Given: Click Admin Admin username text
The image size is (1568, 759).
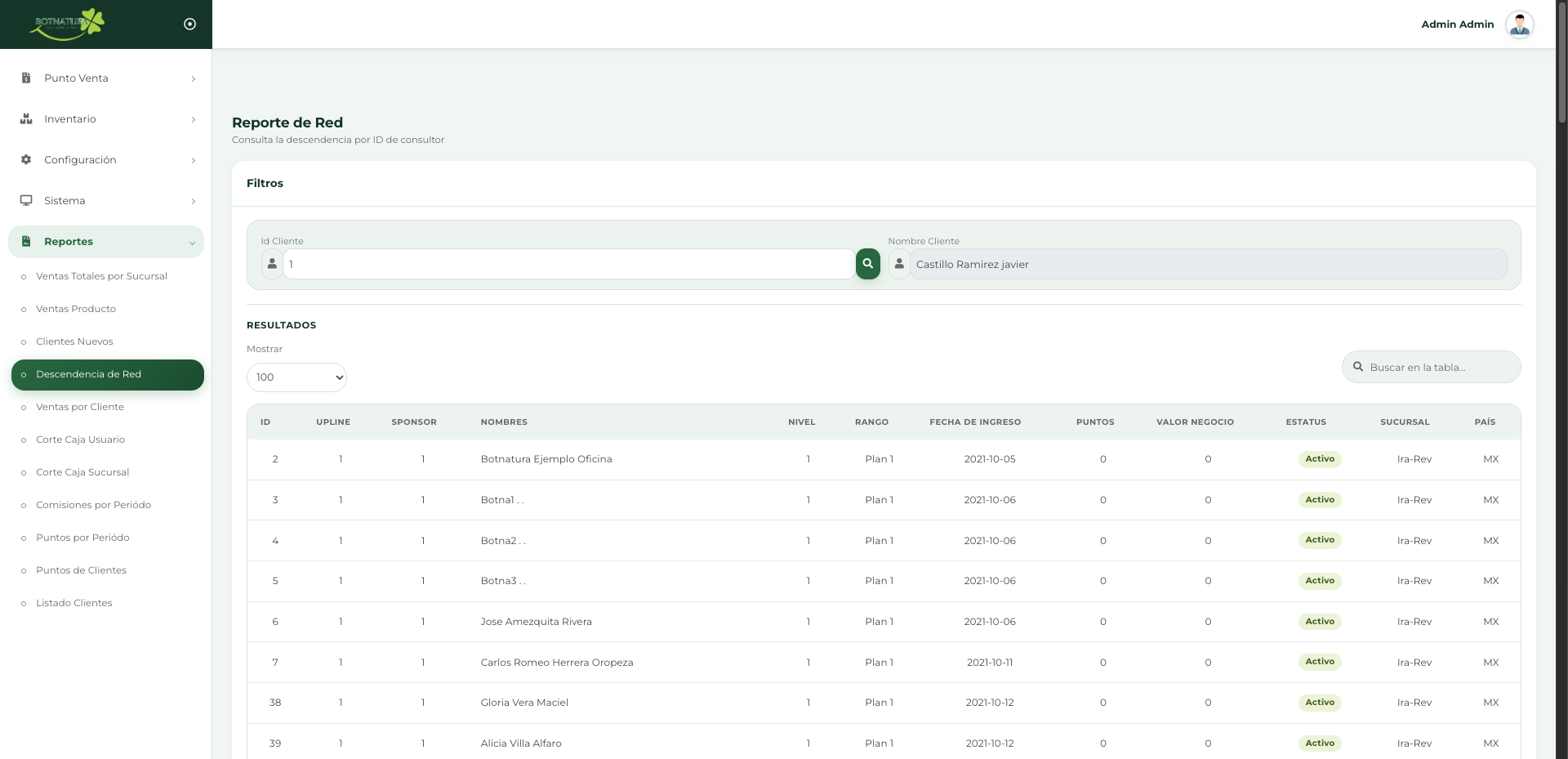Looking at the screenshot, I should click(1457, 25).
